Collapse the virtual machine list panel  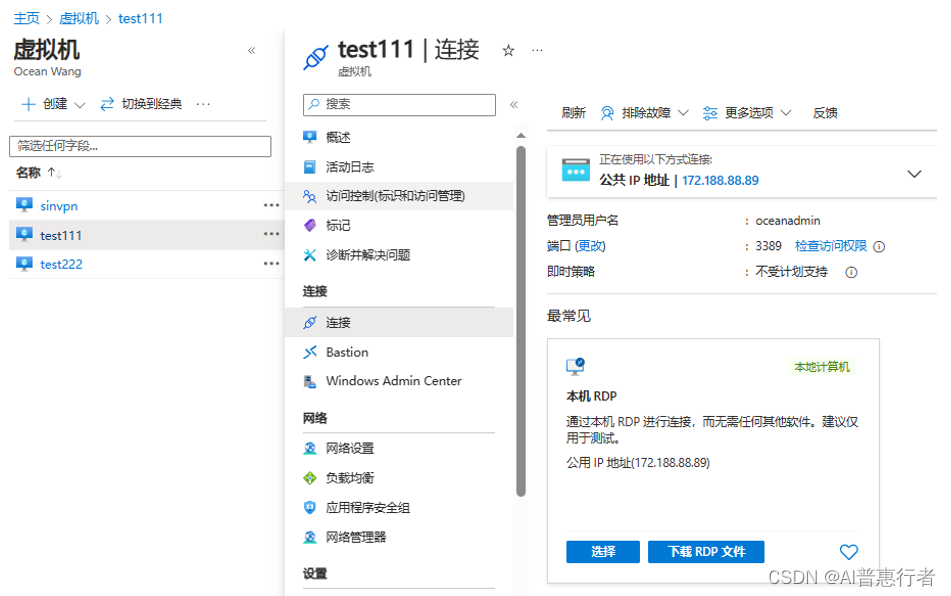(x=251, y=51)
